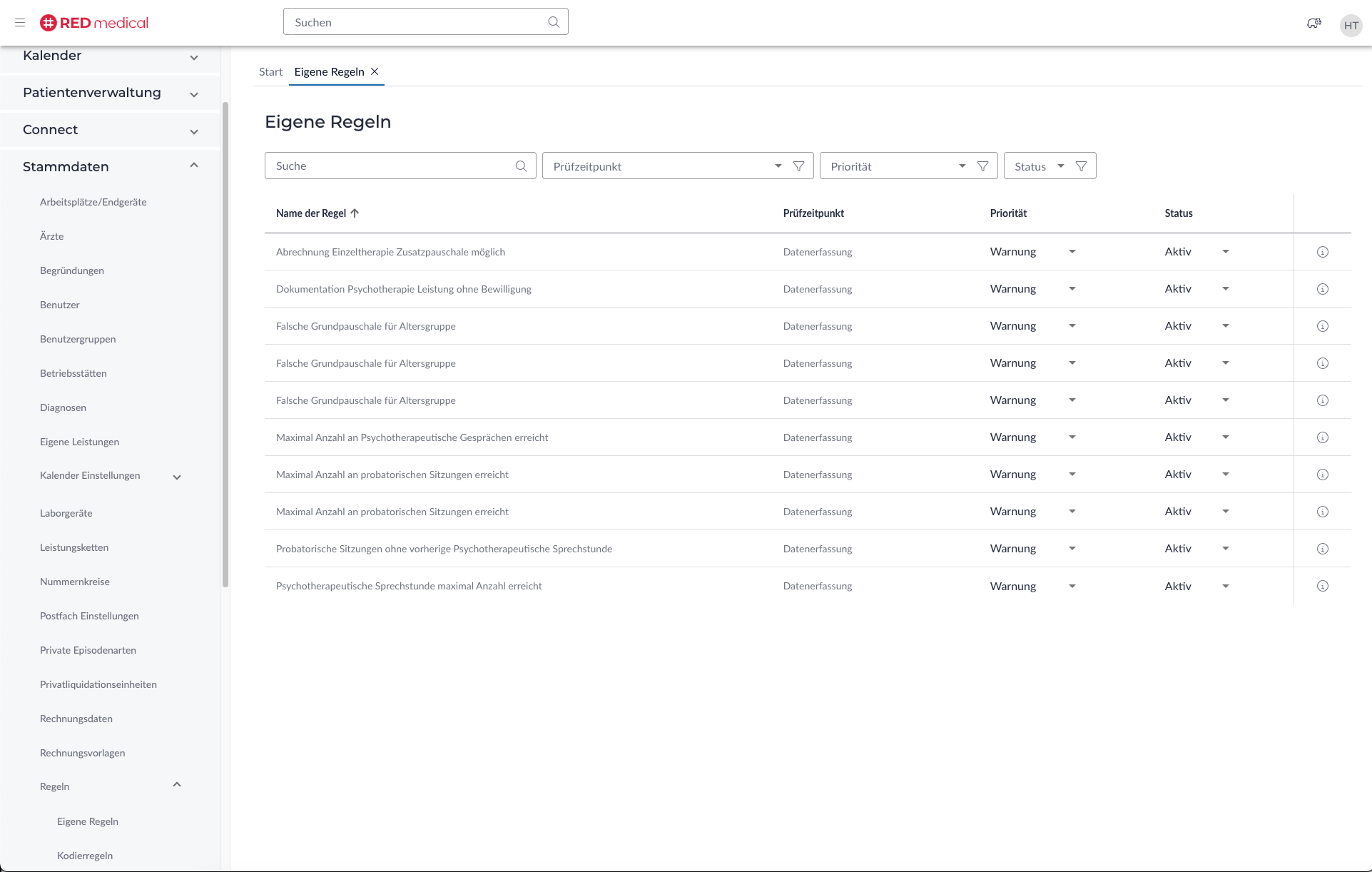Open the Prüfzeitpunkt filter dropdown
1372x872 pixels.
click(778, 166)
